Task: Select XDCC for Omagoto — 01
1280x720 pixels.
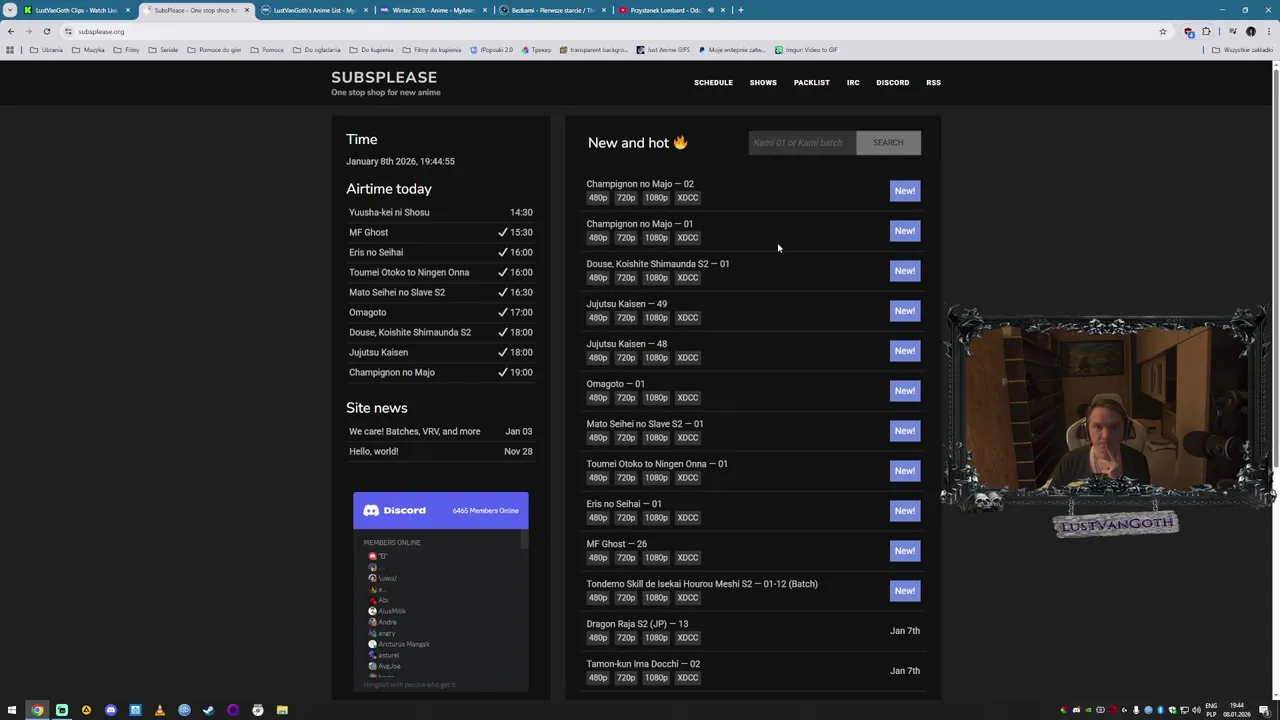Action: [x=688, y=398]
